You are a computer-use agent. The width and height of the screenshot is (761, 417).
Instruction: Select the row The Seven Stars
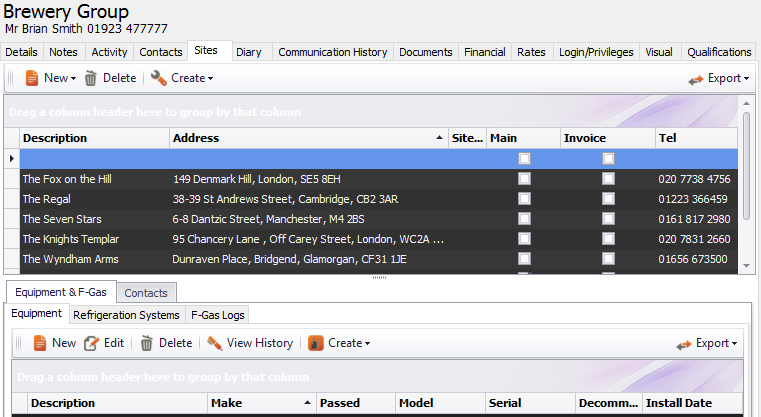coord(379,219)
